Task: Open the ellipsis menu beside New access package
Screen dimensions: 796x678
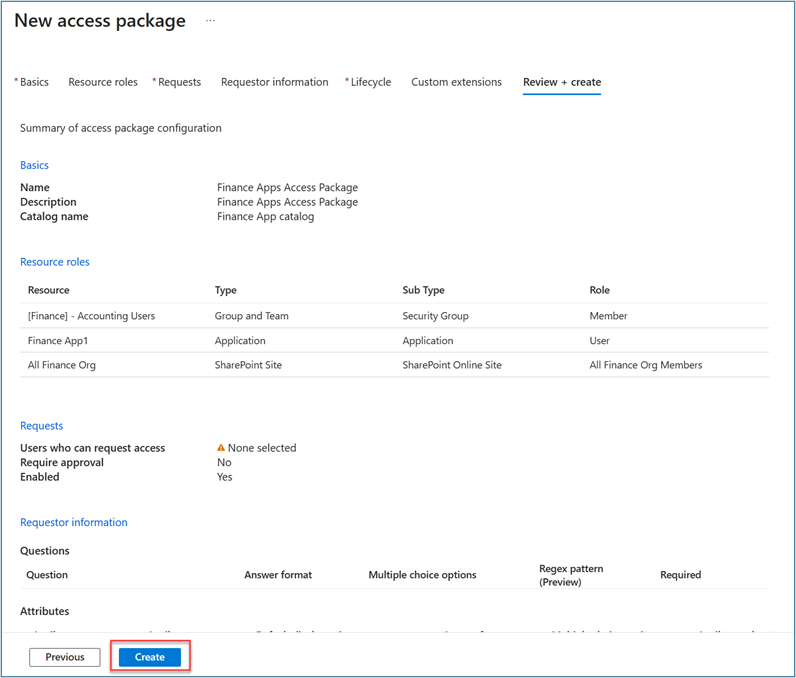Action: click(210, 21)
